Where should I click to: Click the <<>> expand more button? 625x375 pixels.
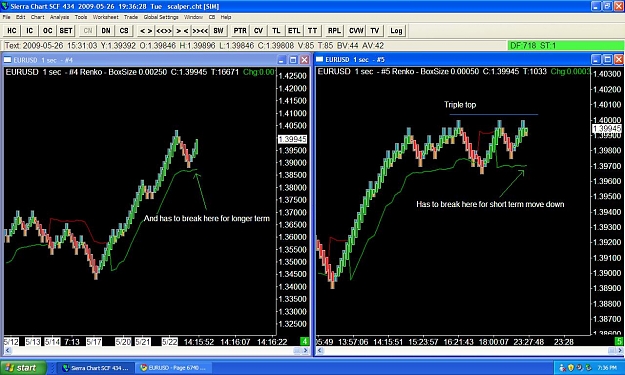click(164, 31)
